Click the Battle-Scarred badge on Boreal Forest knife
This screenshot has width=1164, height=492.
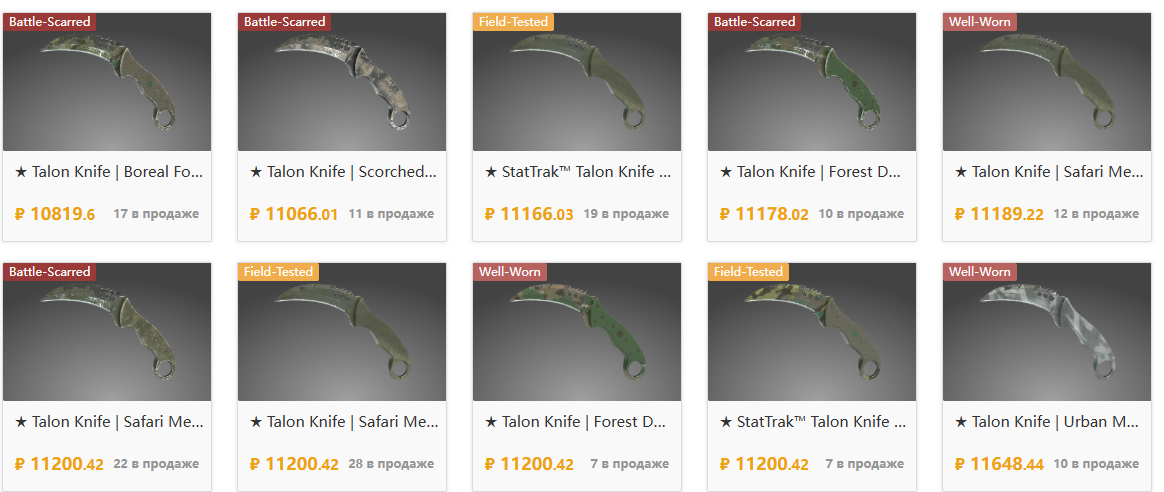pyautogui.click(x=50, y=22)
